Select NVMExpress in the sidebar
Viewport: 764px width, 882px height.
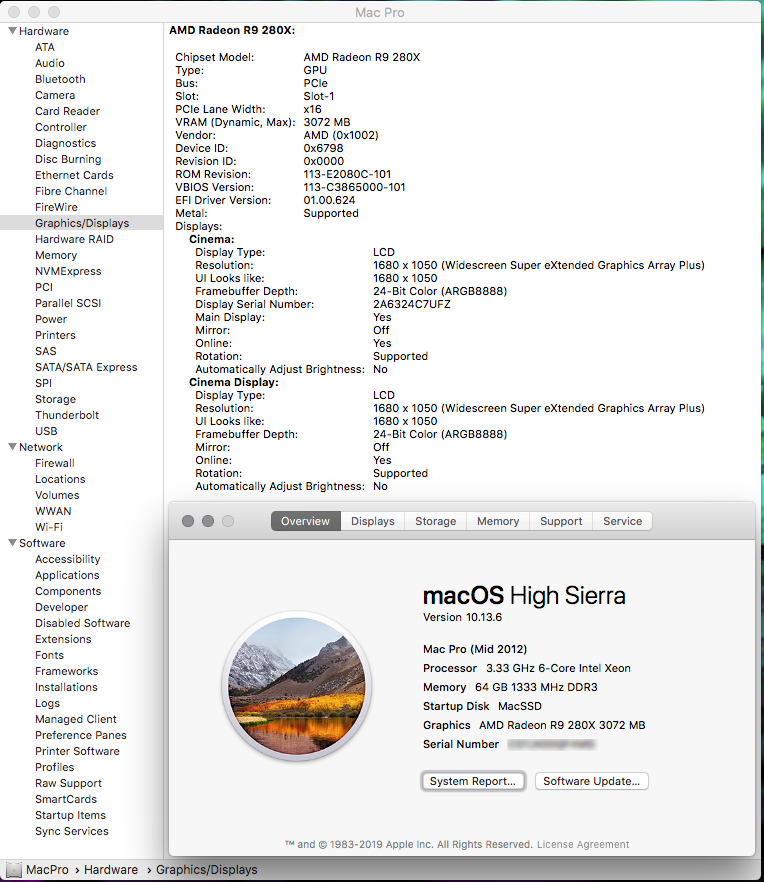coord(68,271)
